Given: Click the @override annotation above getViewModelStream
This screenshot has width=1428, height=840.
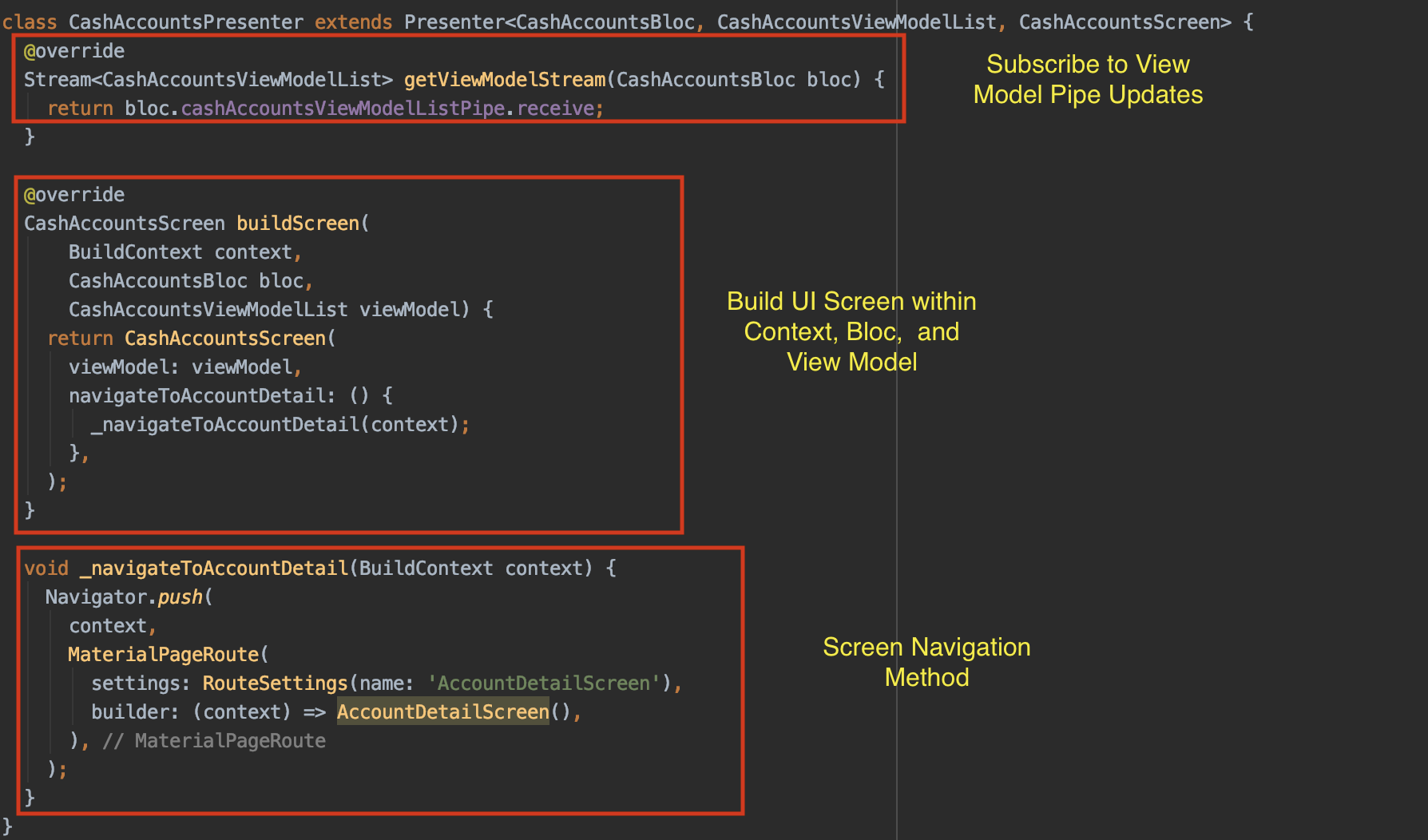Looking at the screenshot, I should point(74,51).
